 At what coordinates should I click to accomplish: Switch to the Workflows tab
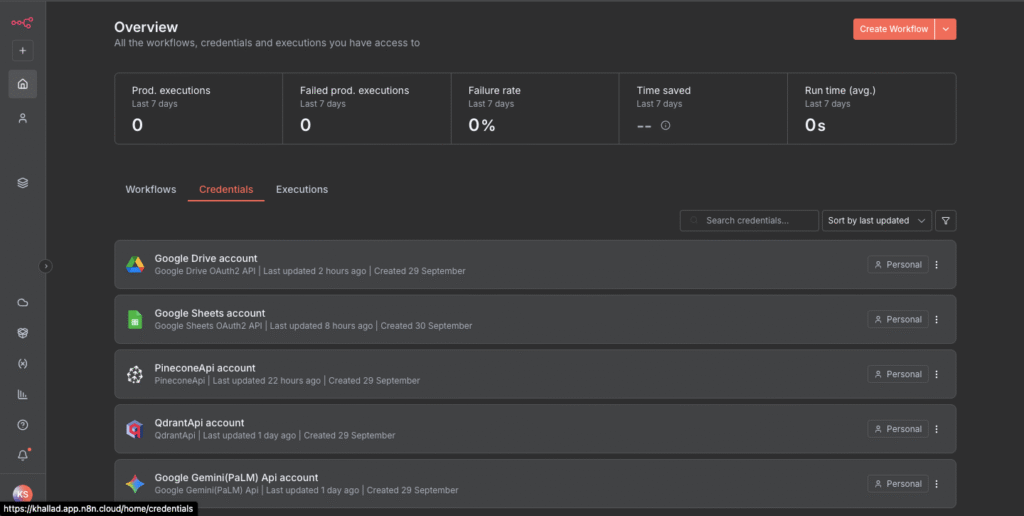[150, 190]
